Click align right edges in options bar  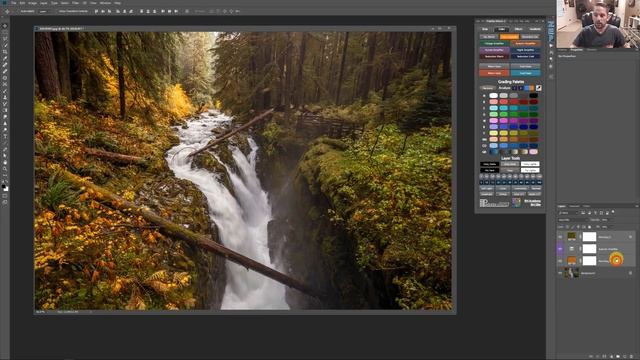(131, 11)
